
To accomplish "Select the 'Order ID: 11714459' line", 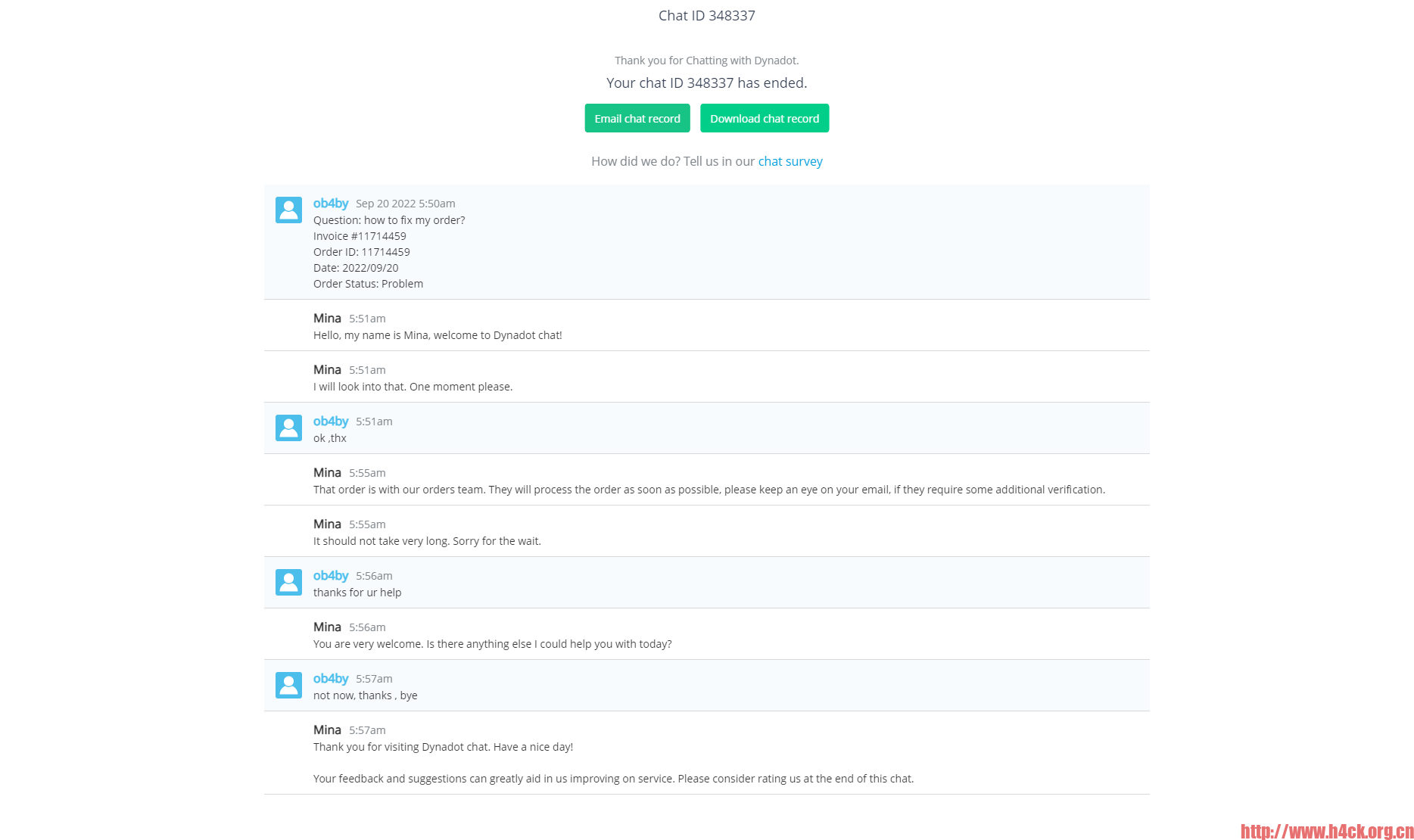I will pos(362,252).
